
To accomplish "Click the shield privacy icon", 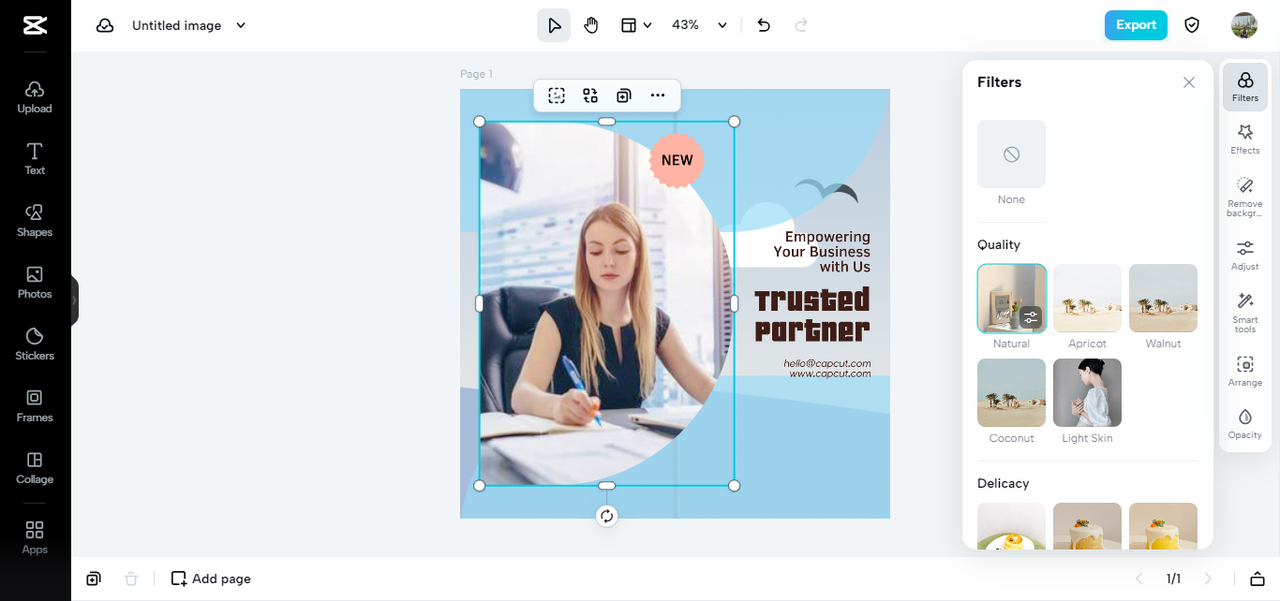I will point(1192,25).
